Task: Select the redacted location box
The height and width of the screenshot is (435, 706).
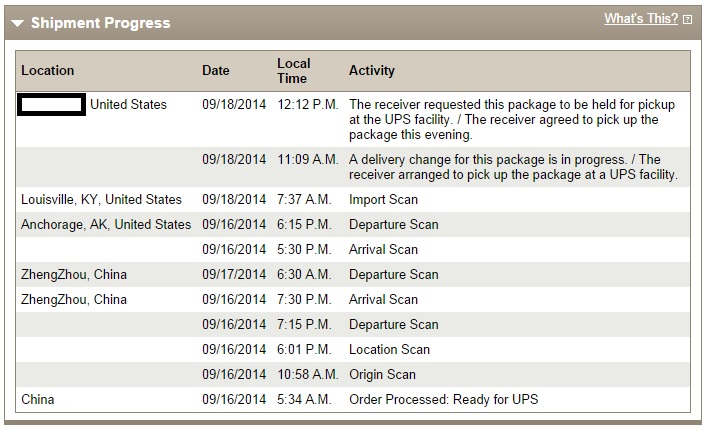Action: point(51,104)
